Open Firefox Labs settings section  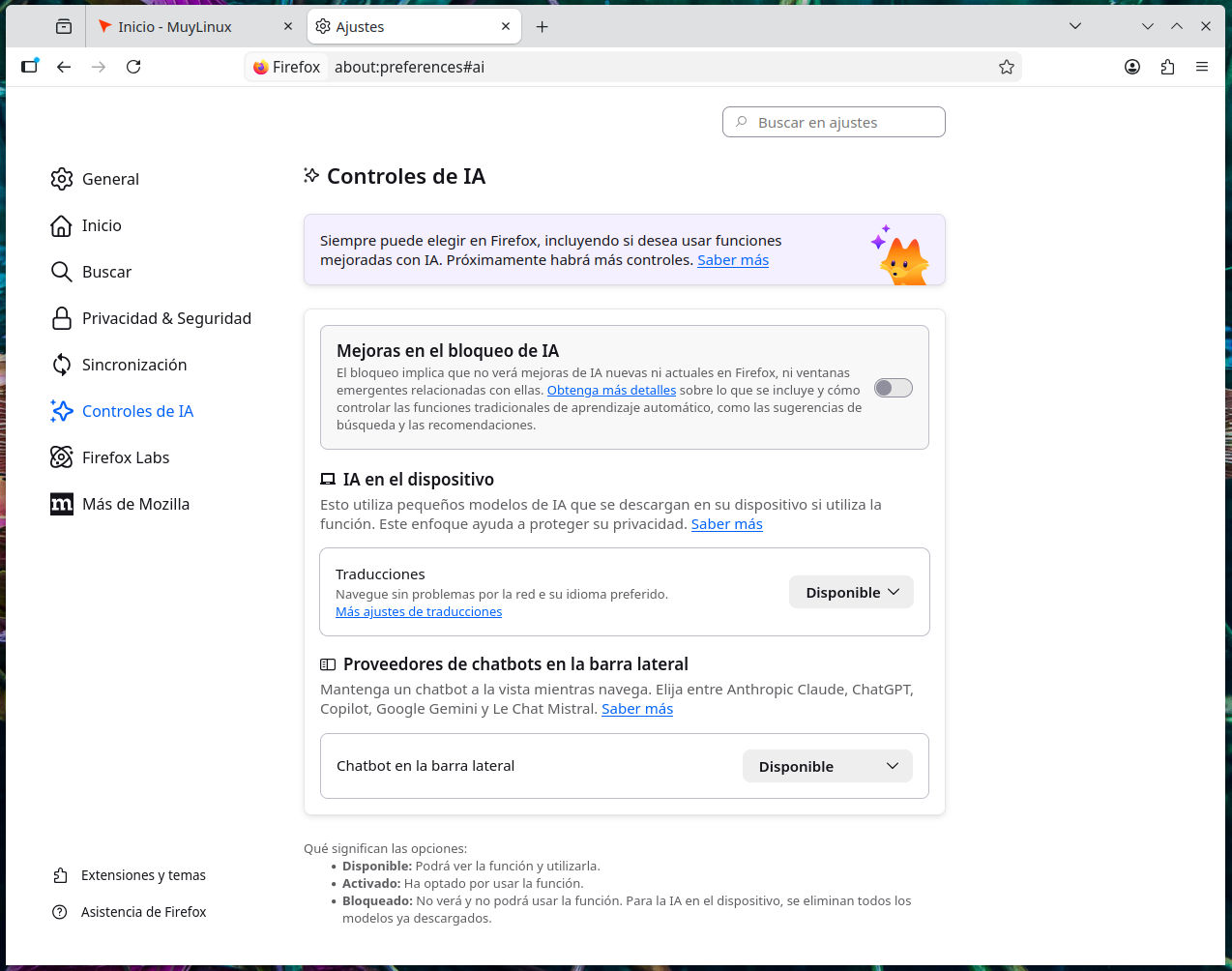(126, 457)
